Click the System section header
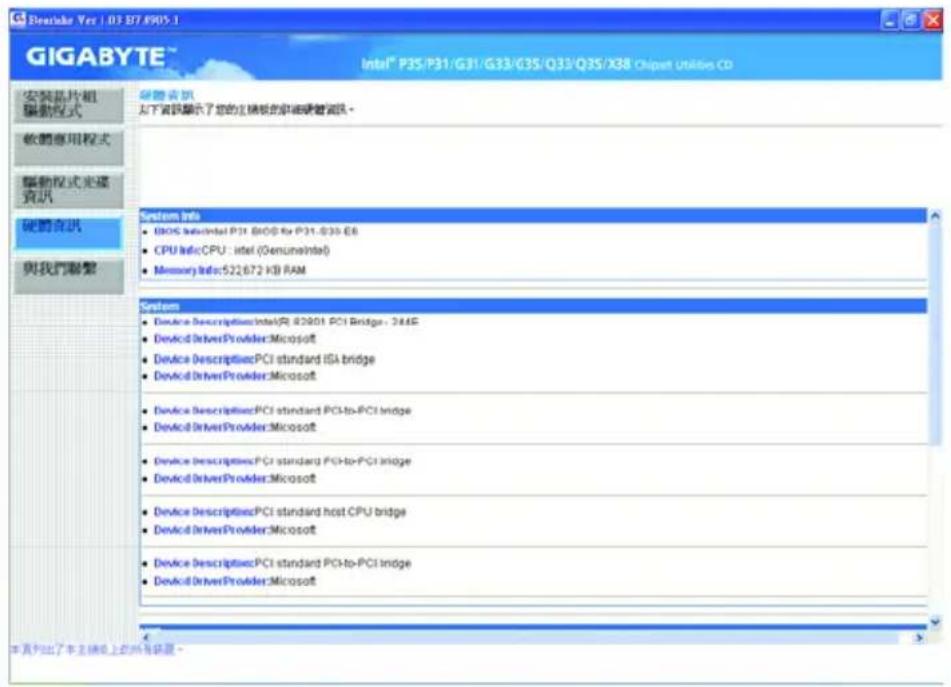The image size is (951, 687). click(x=533, y=306)
